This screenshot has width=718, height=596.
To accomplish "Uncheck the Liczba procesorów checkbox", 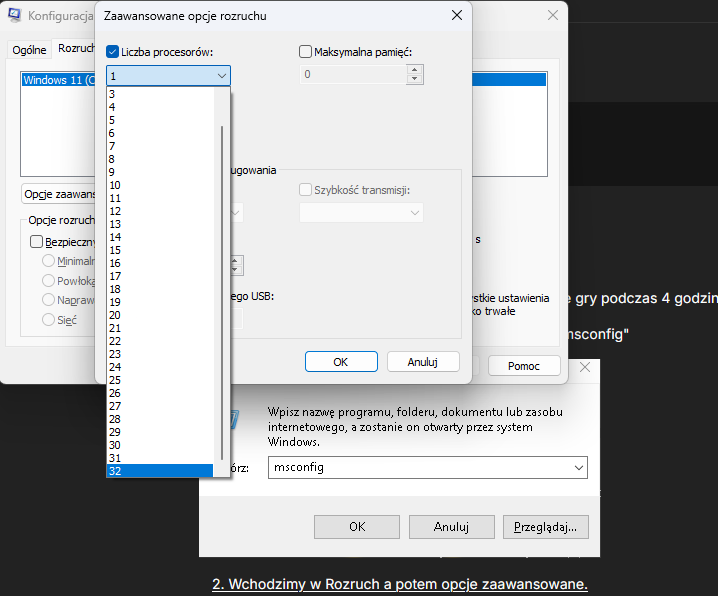I will click(x=112, y=52).
